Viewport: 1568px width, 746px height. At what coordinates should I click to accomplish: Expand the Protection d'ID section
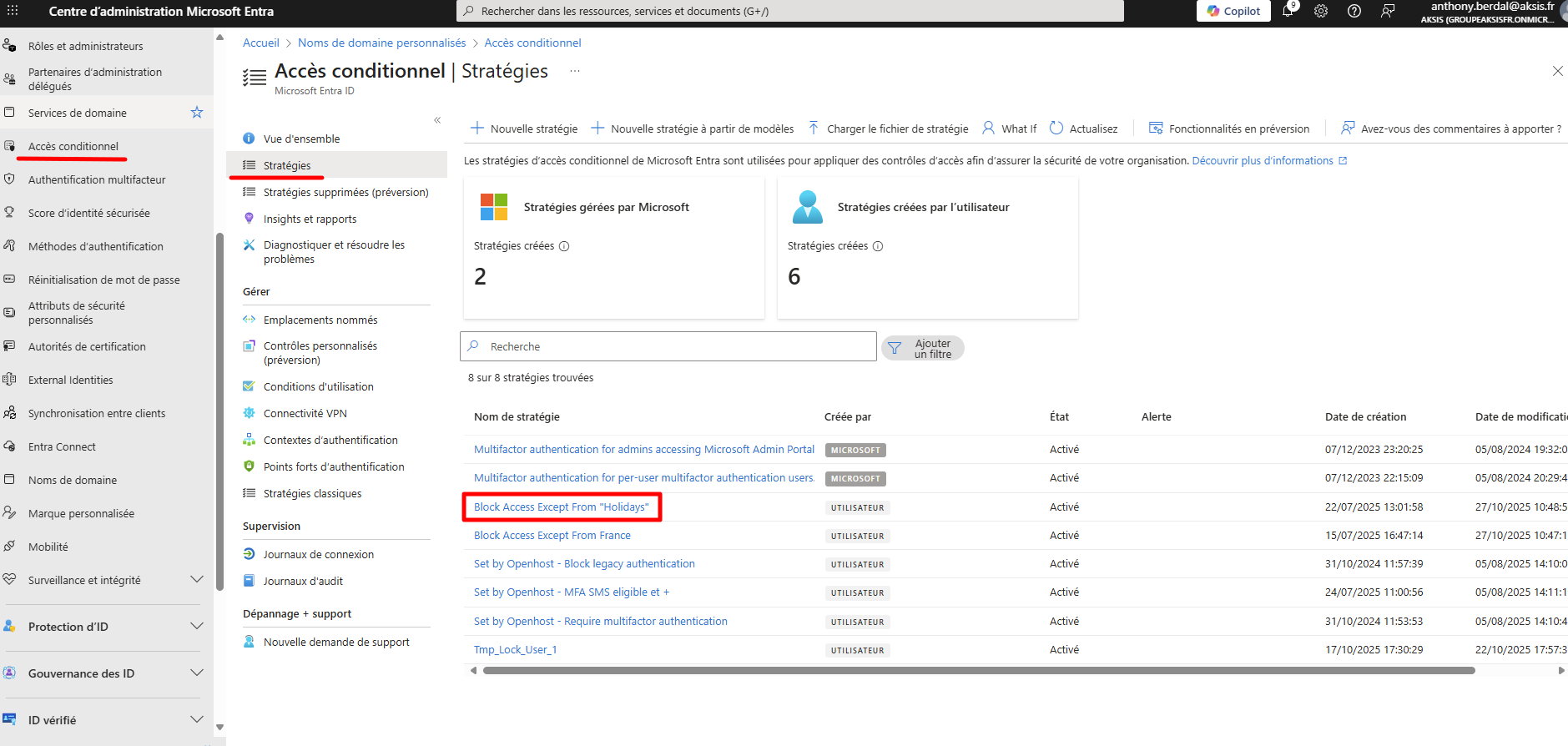pyautogui.click(x=197, y=627)
